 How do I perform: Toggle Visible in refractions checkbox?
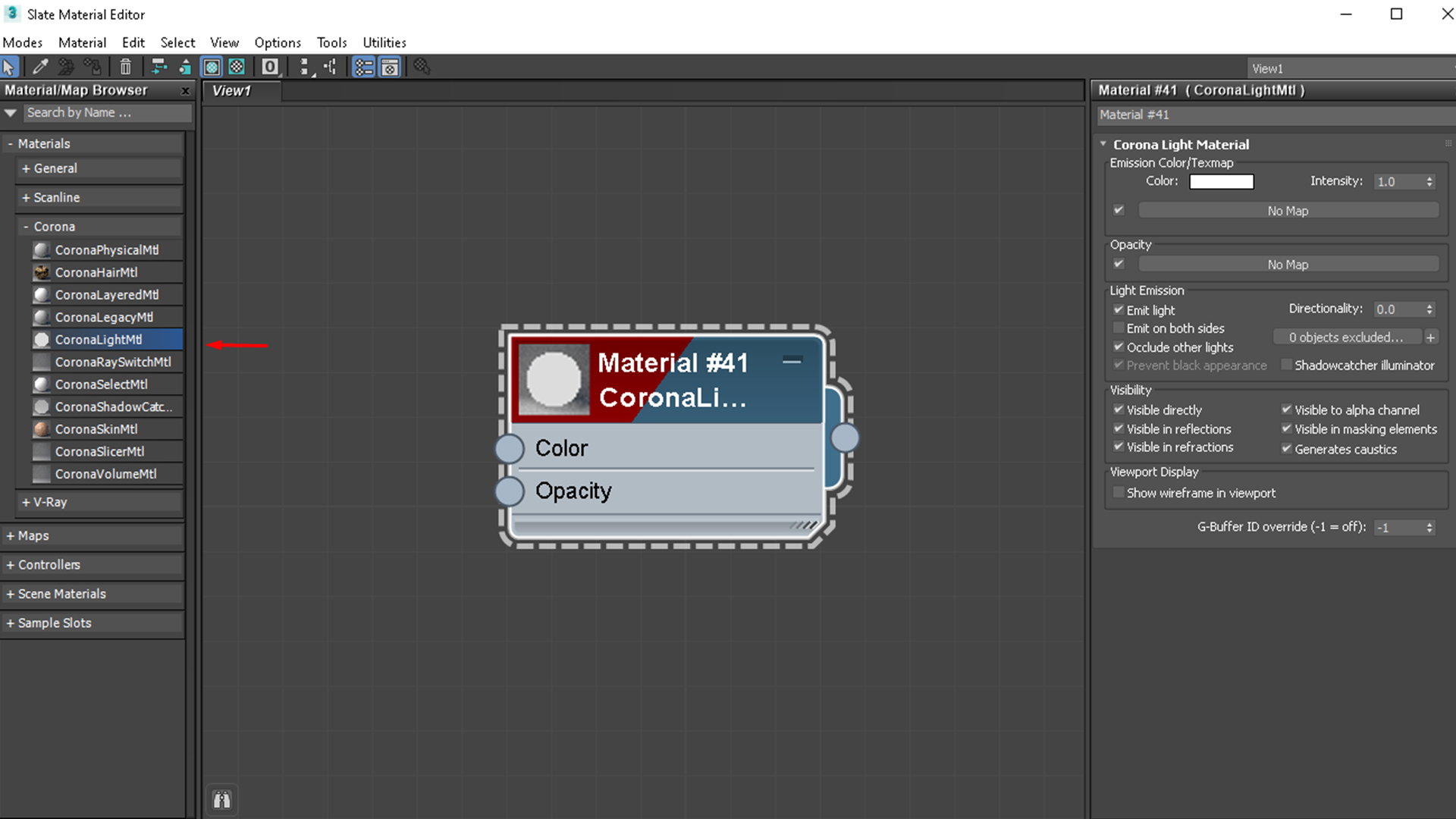(x=1119, y=447)
